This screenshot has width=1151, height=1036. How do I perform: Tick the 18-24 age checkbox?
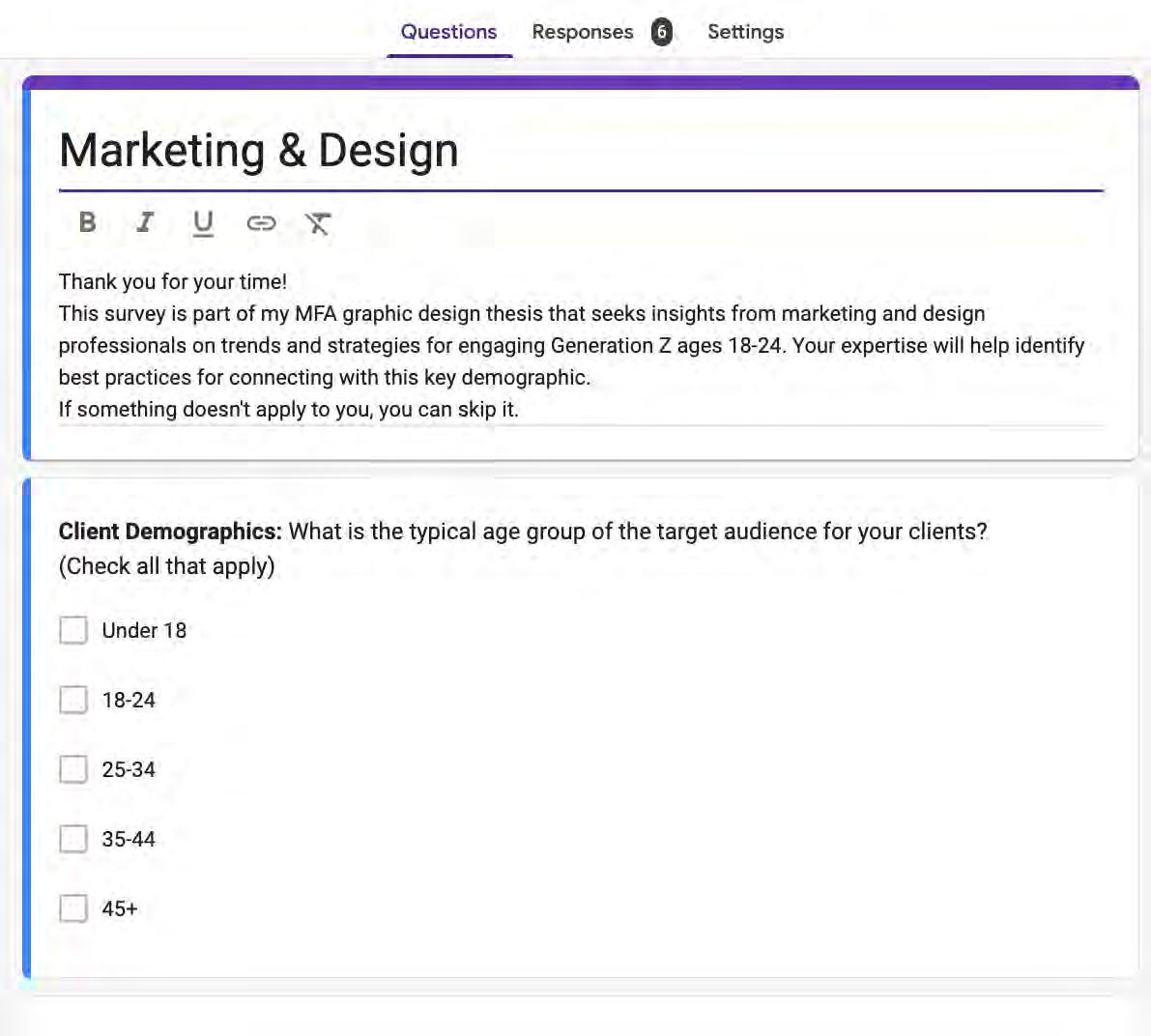pyautogui.click(x=73, y=700)
